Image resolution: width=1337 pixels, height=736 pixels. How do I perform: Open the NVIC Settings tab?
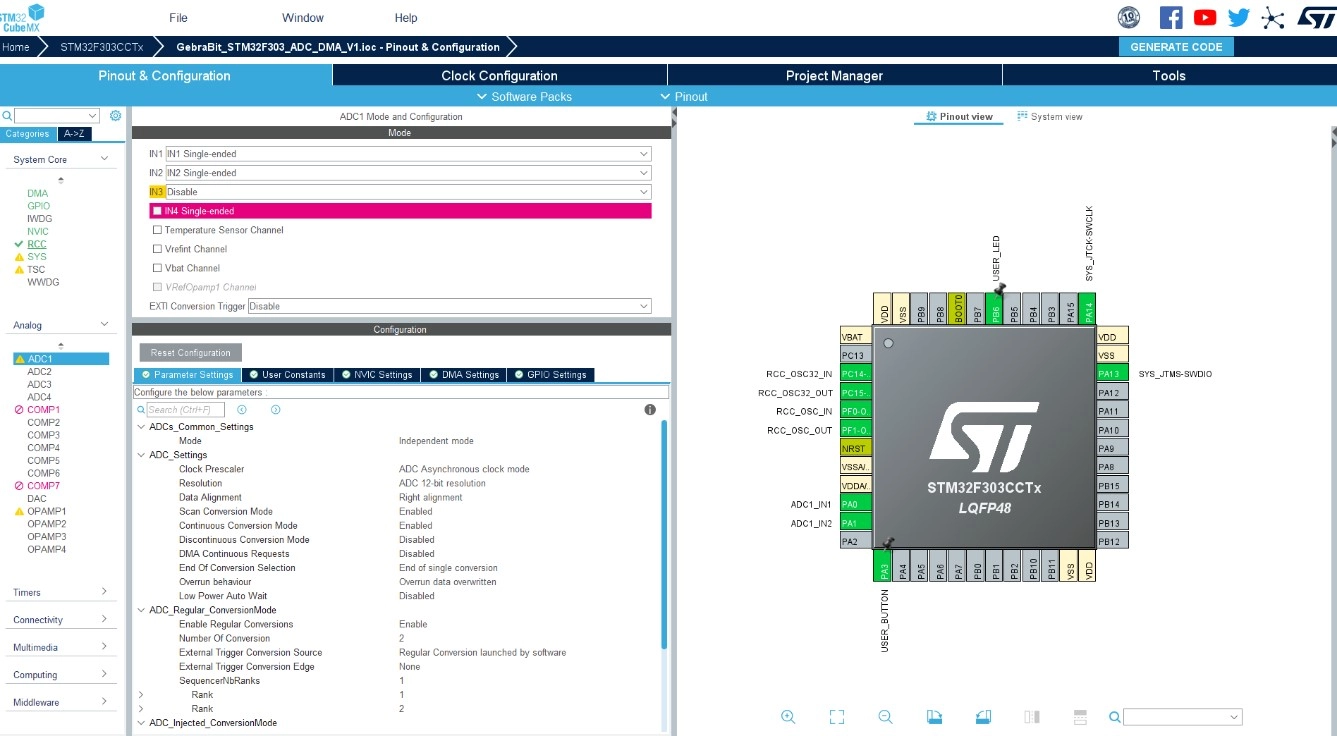376,375
